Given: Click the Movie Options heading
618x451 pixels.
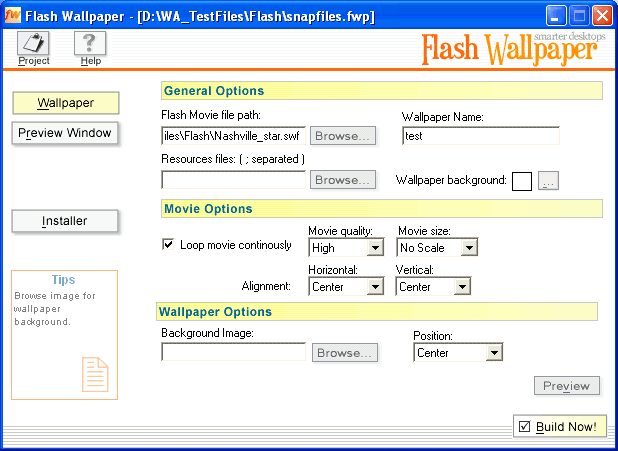Looking at the screenshot, I should click(x=208, y=209).
